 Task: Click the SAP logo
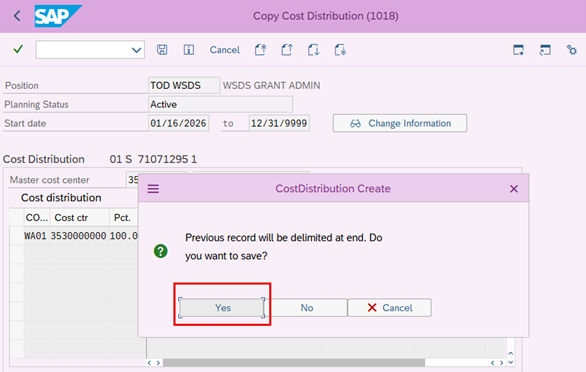point(58,16)
